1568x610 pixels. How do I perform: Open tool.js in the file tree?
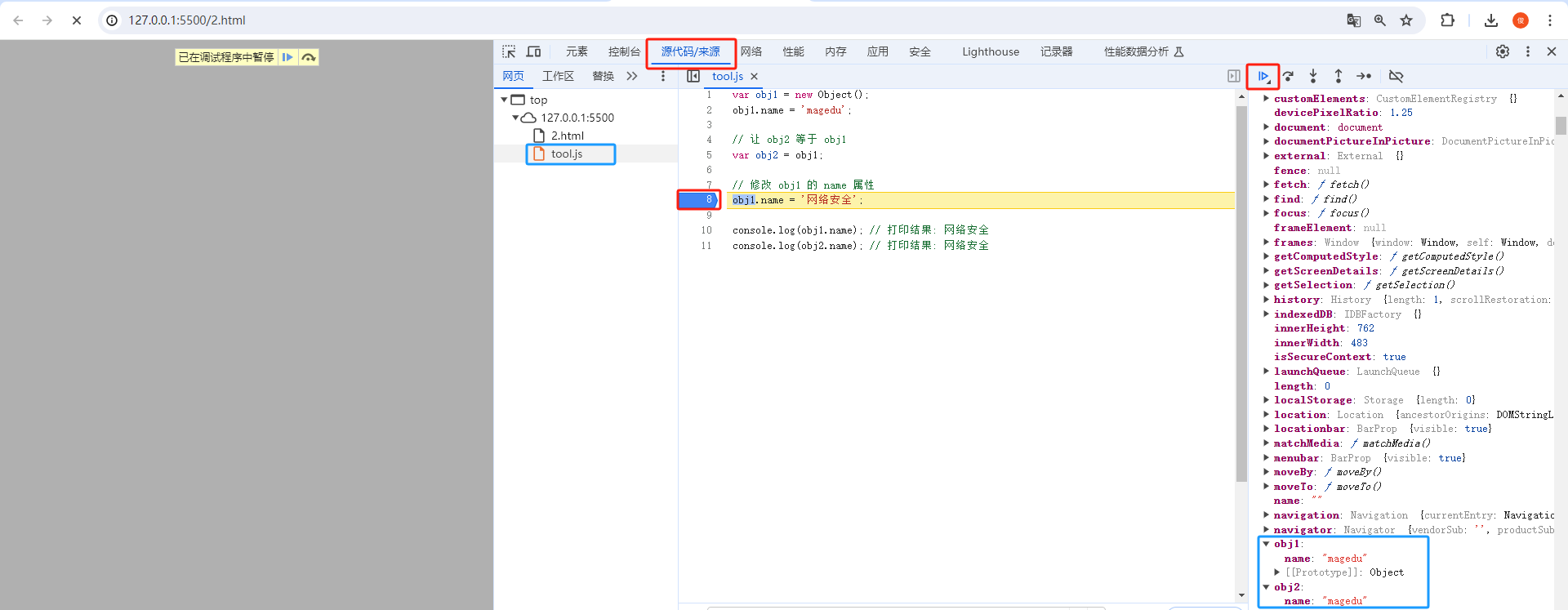click(566, 154)
